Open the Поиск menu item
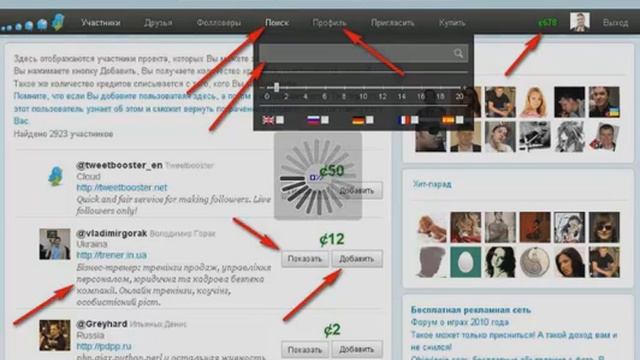This screenshot has width=640, height=360. (x=277, y=23)
